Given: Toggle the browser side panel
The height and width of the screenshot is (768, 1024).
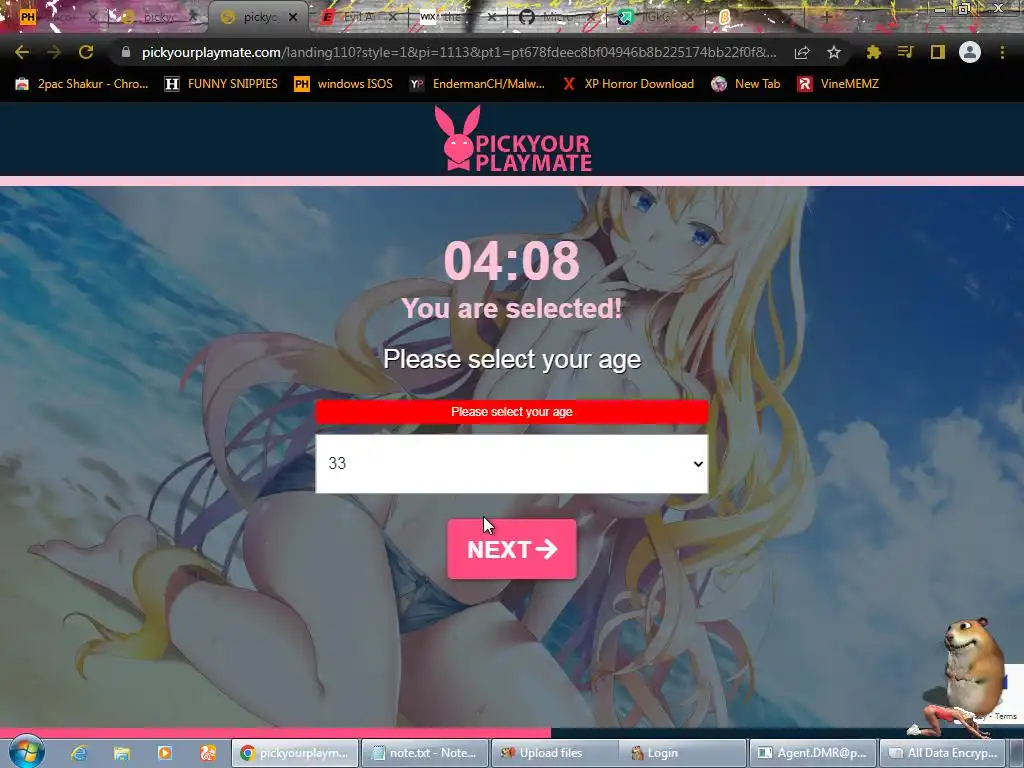Looking at the screenshot, I should [x=938, y=52].
